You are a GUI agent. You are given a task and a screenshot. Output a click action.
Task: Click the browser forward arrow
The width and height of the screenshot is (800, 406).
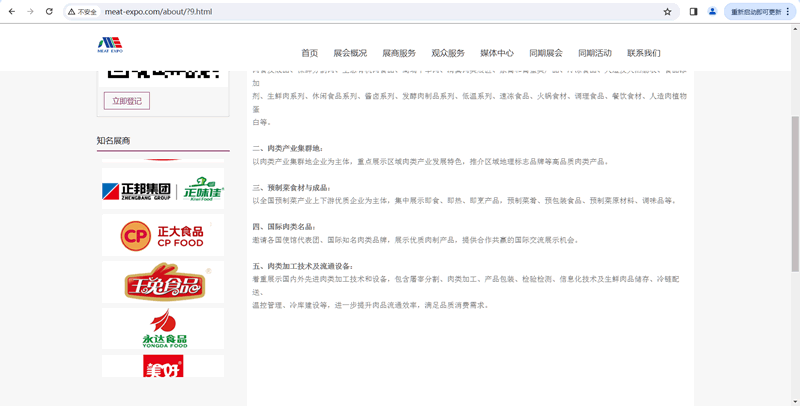[x=30, y=12]
